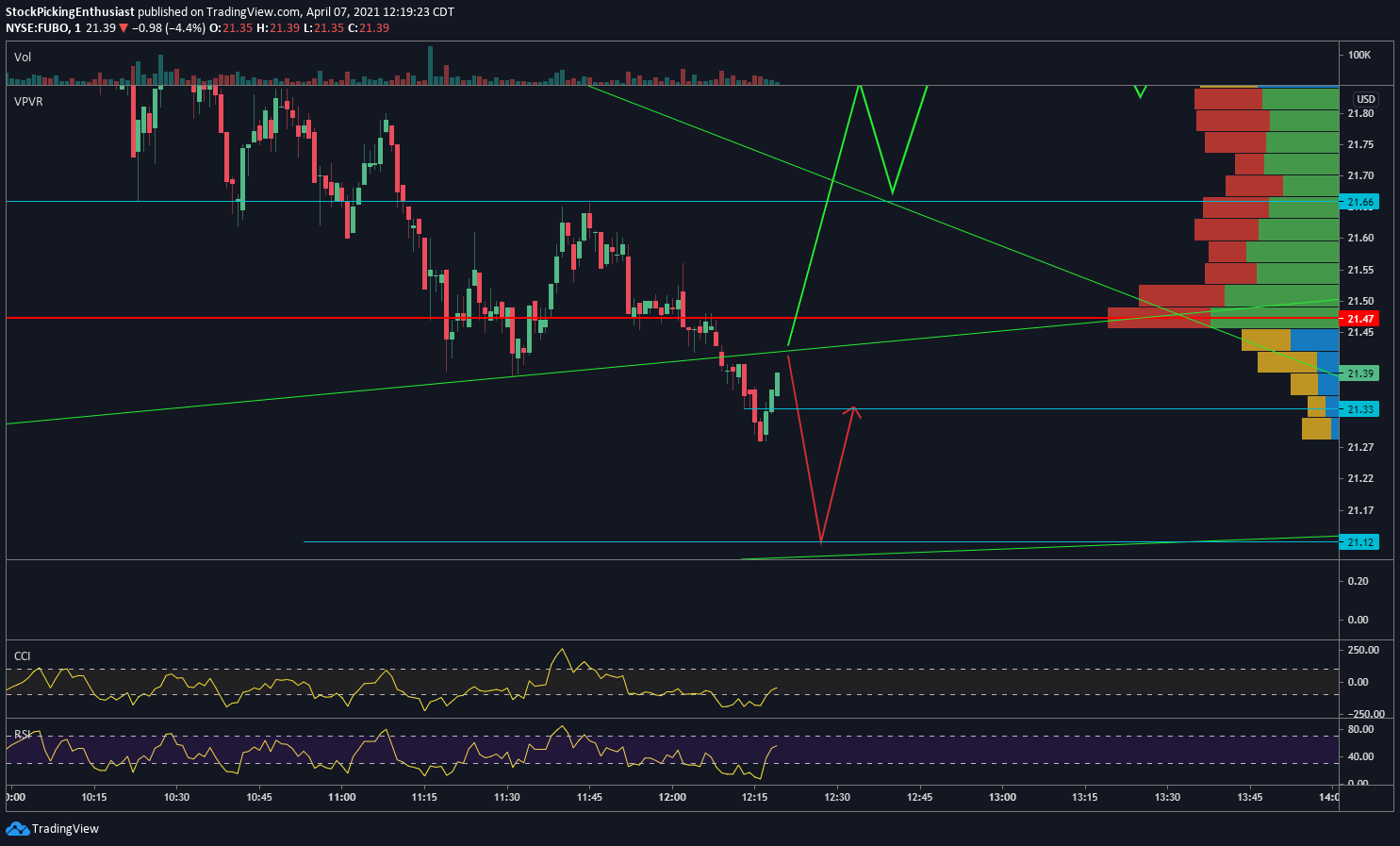The height and width of the screenshot is (846, 1400).
Task: Click the O:21.35 open value in header
Action: (231, 28)
